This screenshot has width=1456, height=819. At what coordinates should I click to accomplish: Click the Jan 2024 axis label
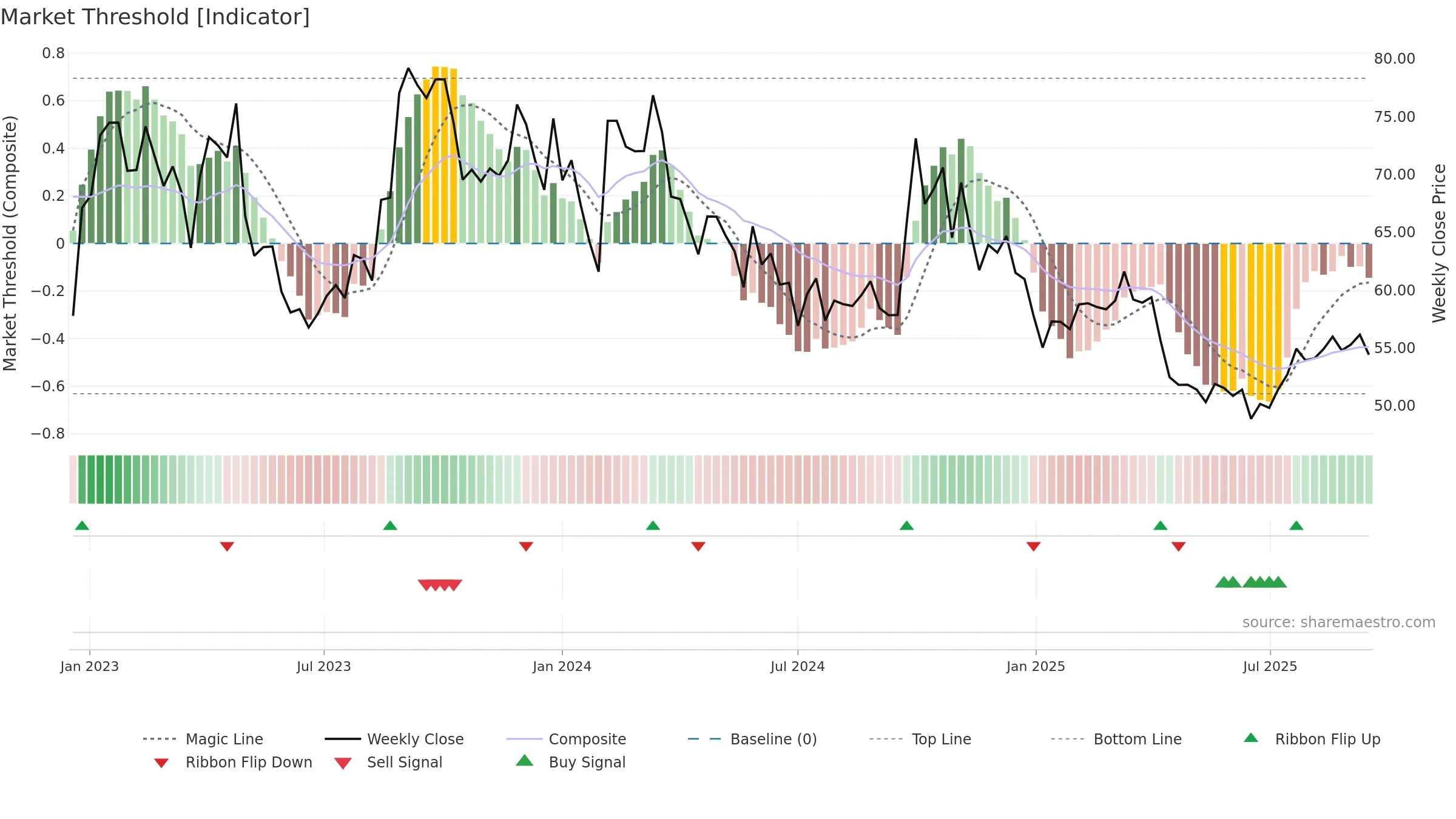click(562, 667)
